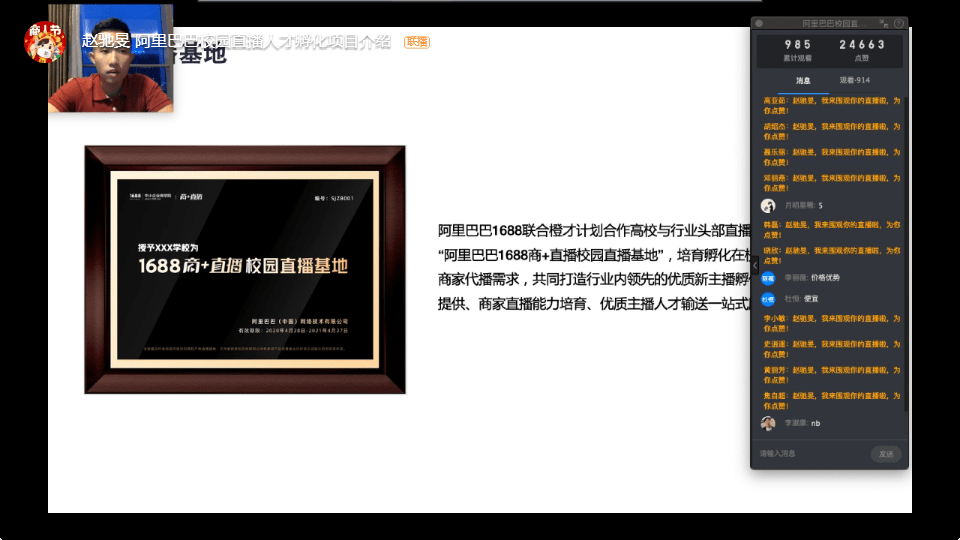Viewport: 960px width, 540px height.
Task: Click the orange 联播 badge beside the title
Action: pos(417,42)
